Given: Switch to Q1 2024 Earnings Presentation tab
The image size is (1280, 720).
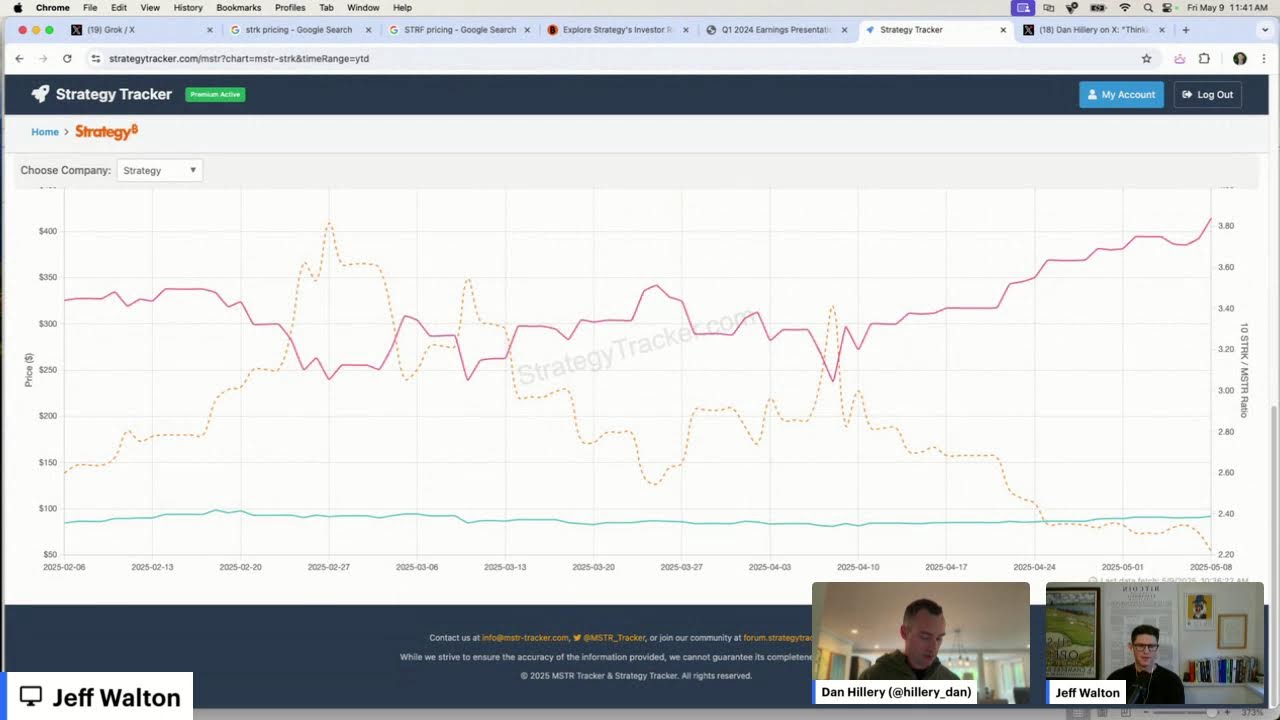Looking at the screenshot, I should click(x=775, y=30).
